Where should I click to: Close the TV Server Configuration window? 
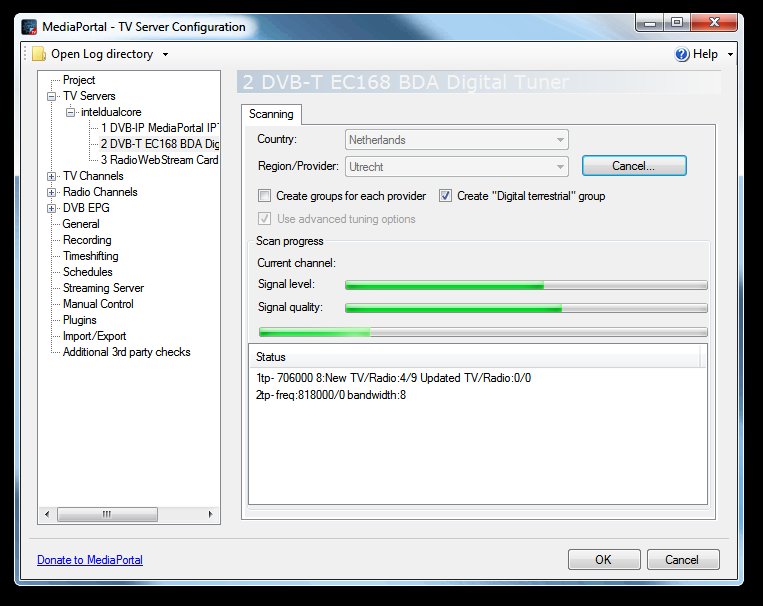coord(714,22)
